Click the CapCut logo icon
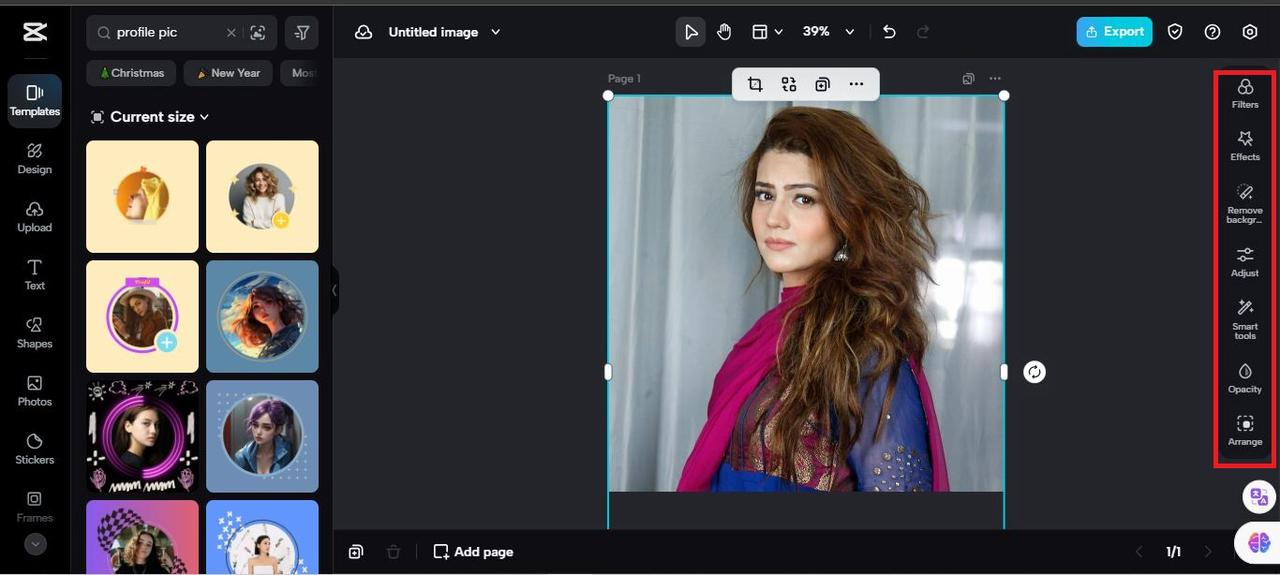 click(34, 32)
